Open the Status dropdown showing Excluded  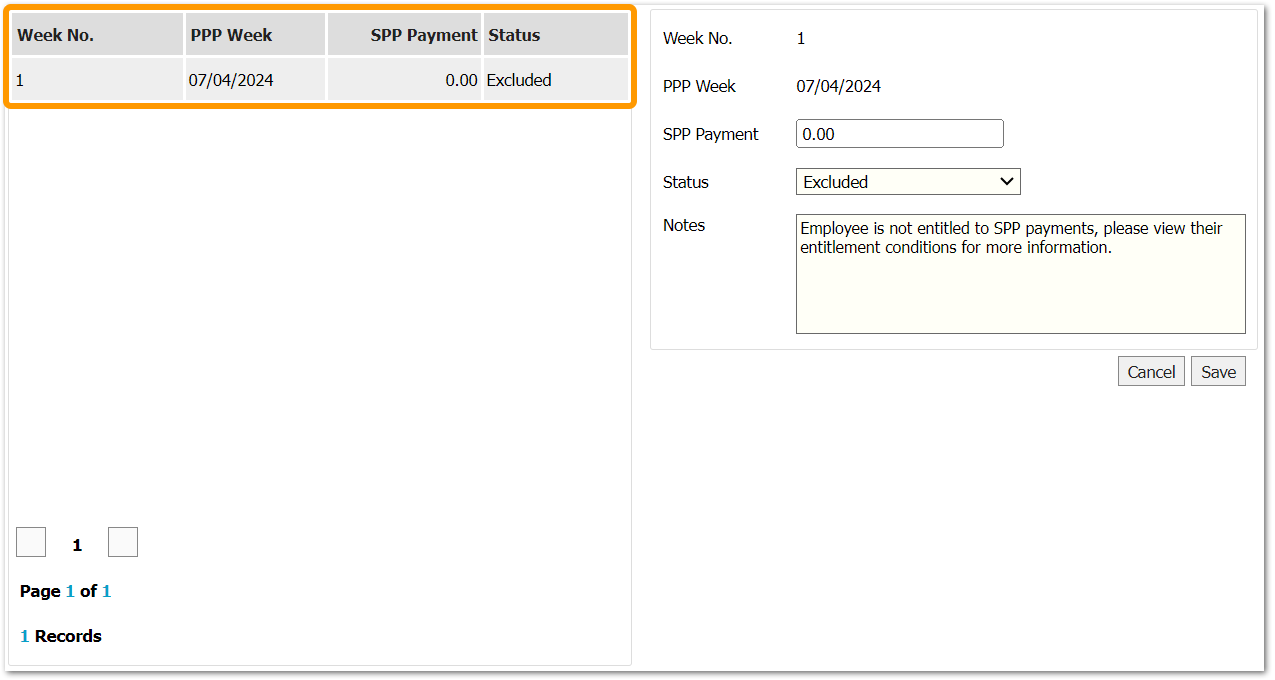[x=907, y=182]
